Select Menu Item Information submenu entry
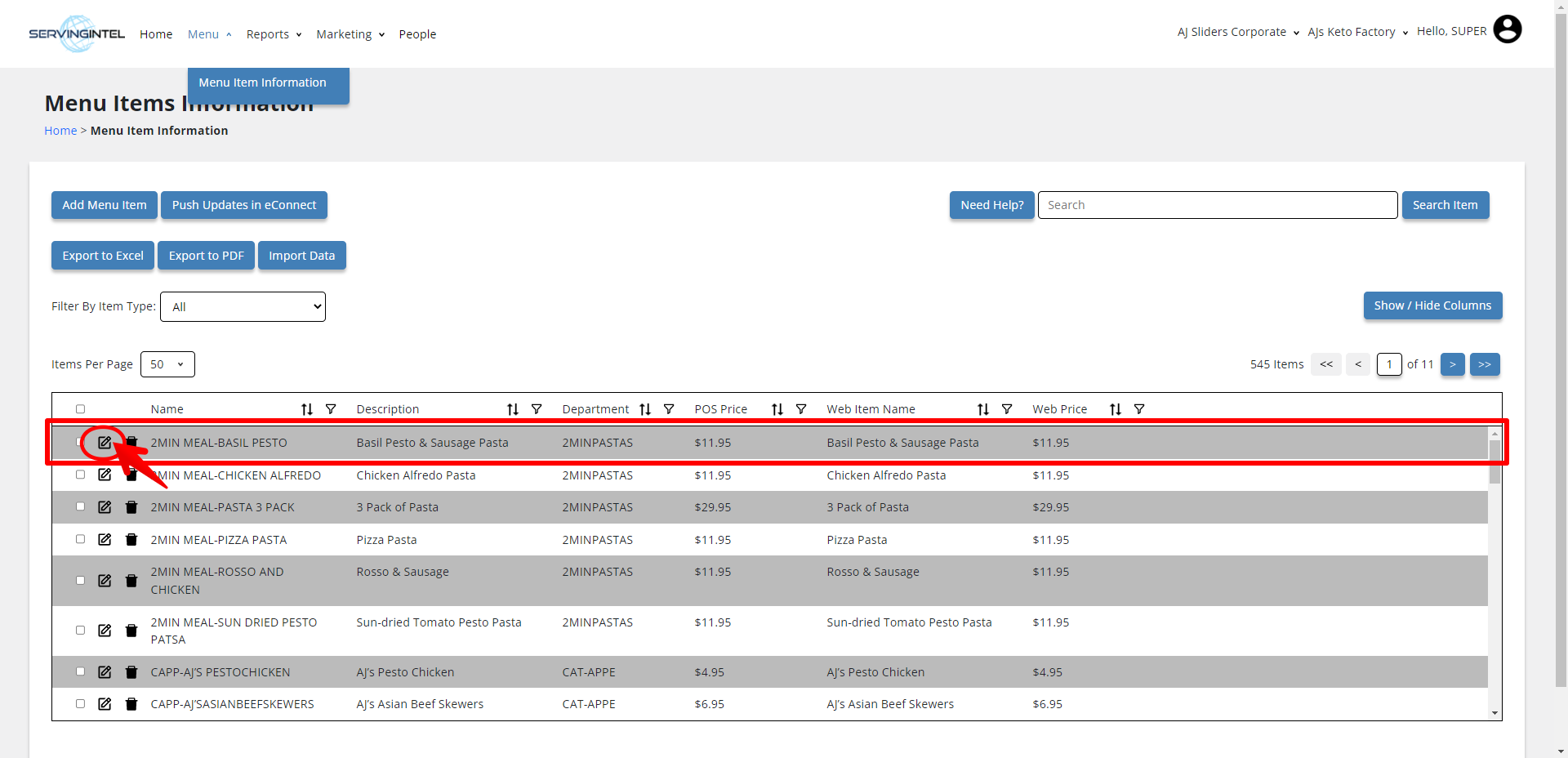This screenshot has height=758, width=1568. point(262,82)
